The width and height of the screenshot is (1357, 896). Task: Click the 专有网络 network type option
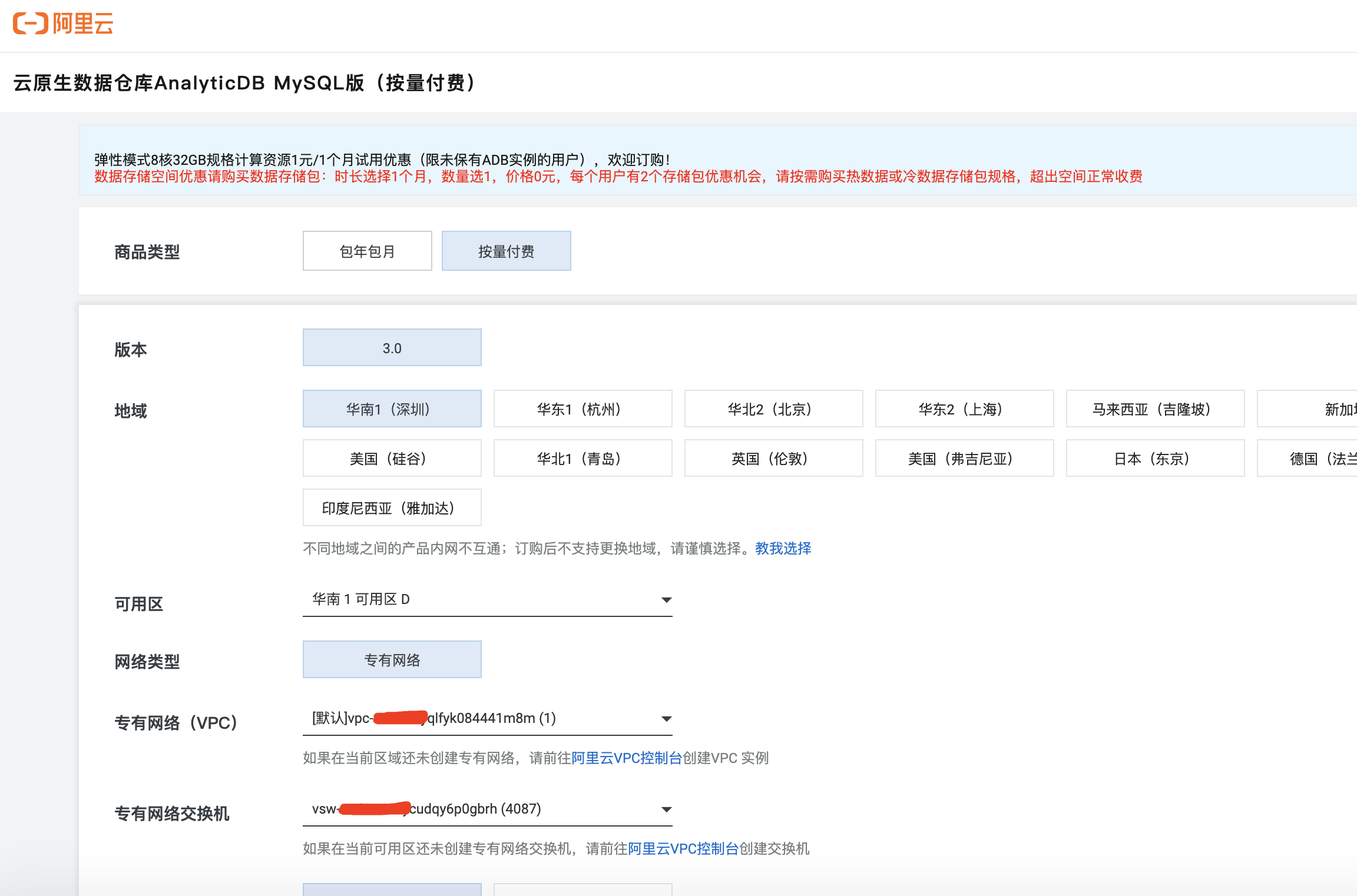392,659
